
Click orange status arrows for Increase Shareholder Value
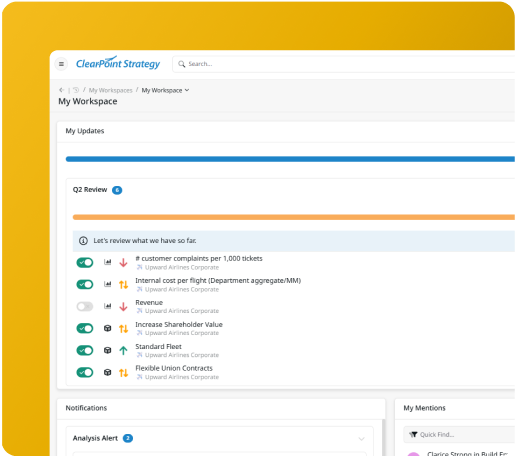coord(123,329)
